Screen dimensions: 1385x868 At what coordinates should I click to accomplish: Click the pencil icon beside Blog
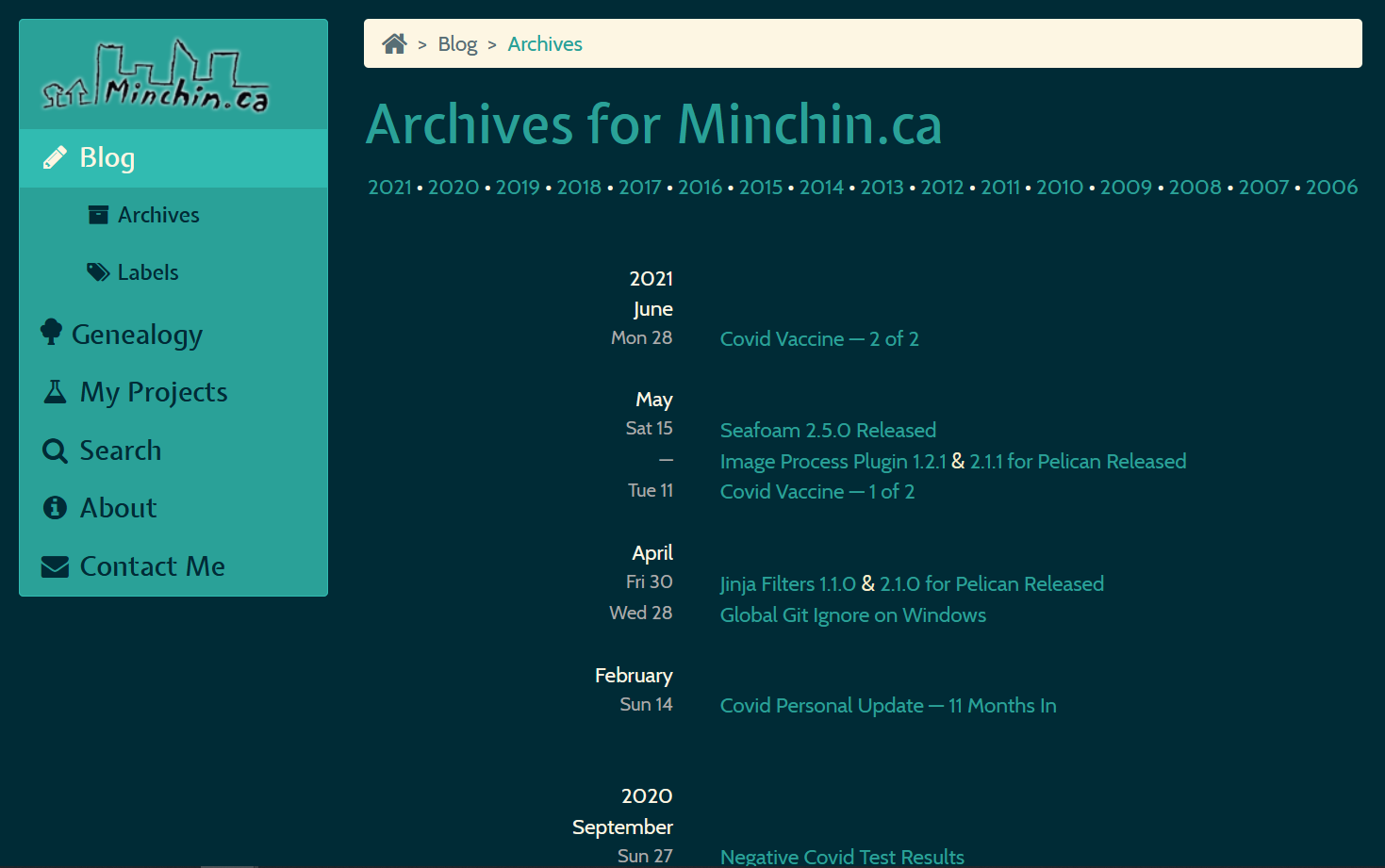tap(55, 157)
